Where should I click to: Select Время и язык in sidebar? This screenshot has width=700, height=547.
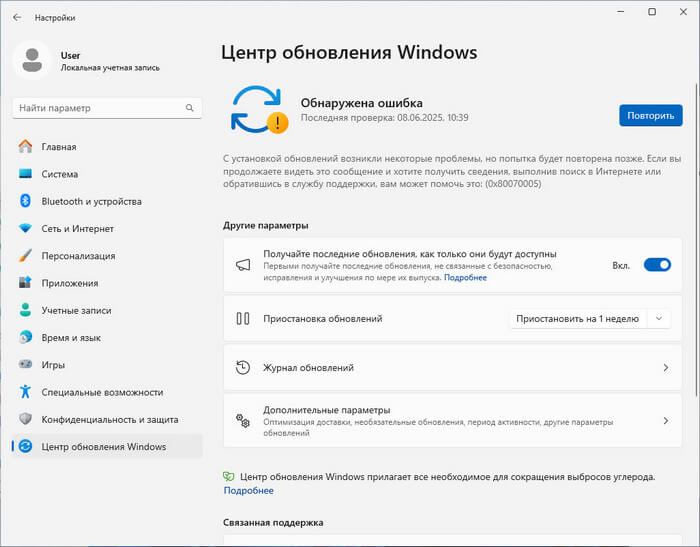click(71, 338)
